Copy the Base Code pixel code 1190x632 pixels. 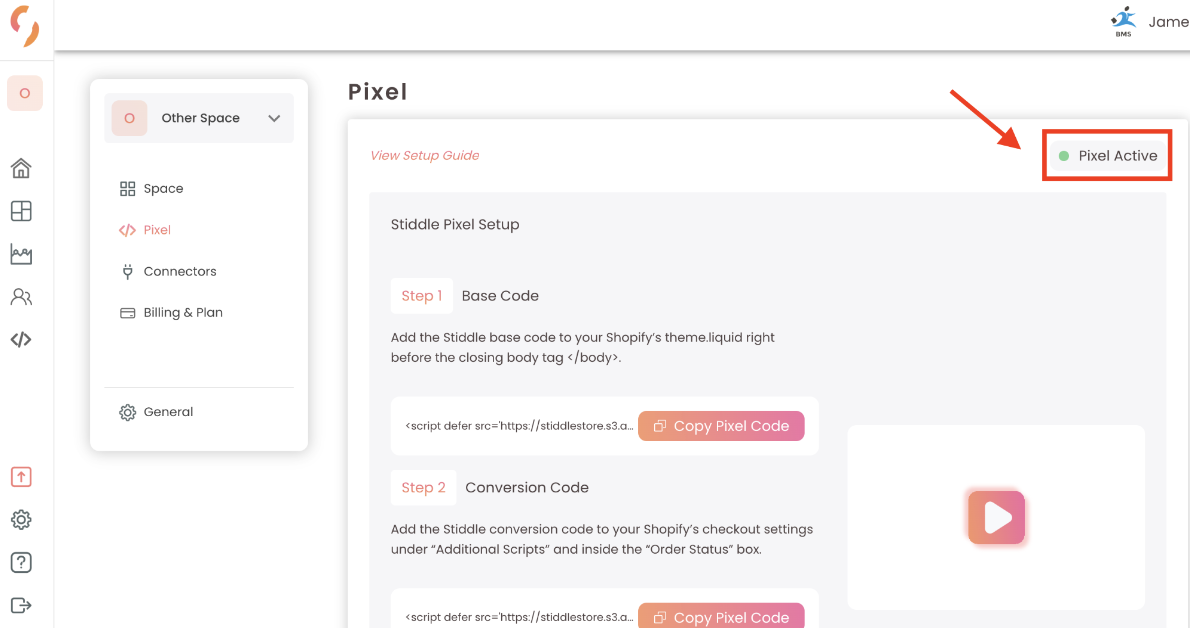tap(721, 426)
